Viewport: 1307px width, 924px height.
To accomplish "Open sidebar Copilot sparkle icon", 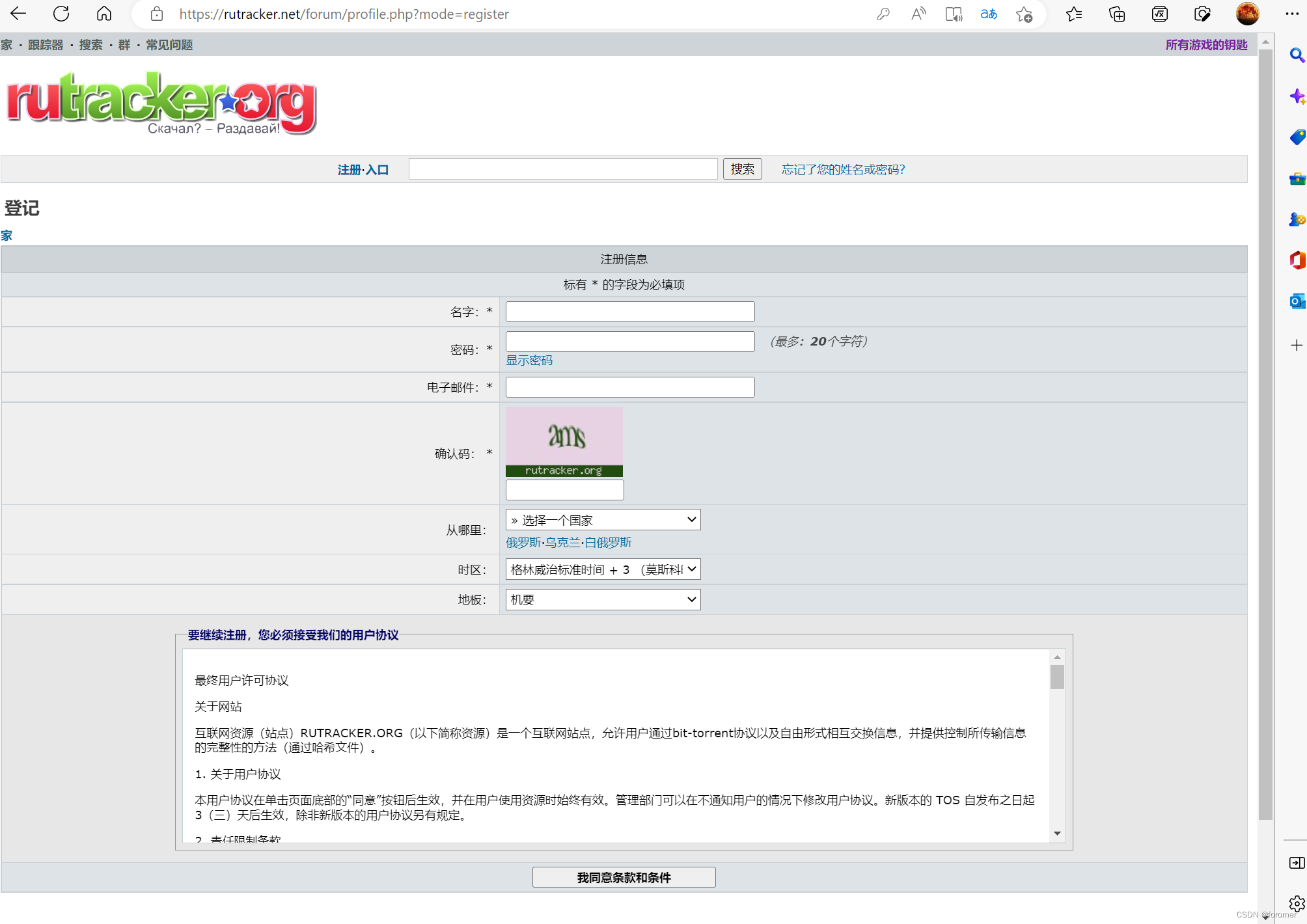I will pos(1297,97).
